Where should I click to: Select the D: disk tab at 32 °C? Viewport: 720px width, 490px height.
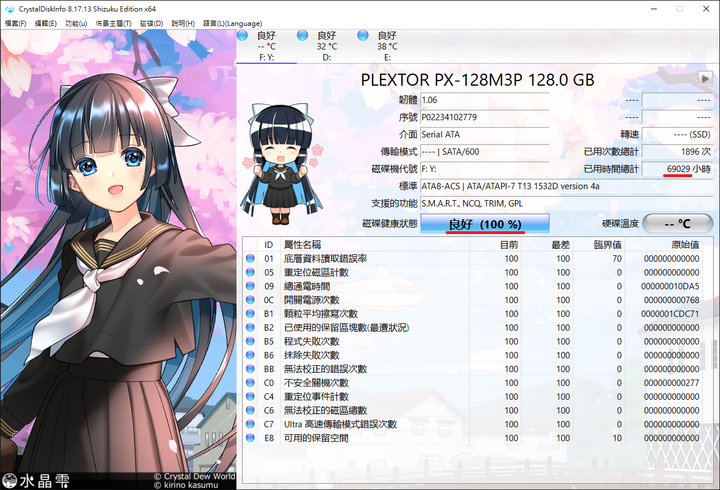(x=326, y=46)
